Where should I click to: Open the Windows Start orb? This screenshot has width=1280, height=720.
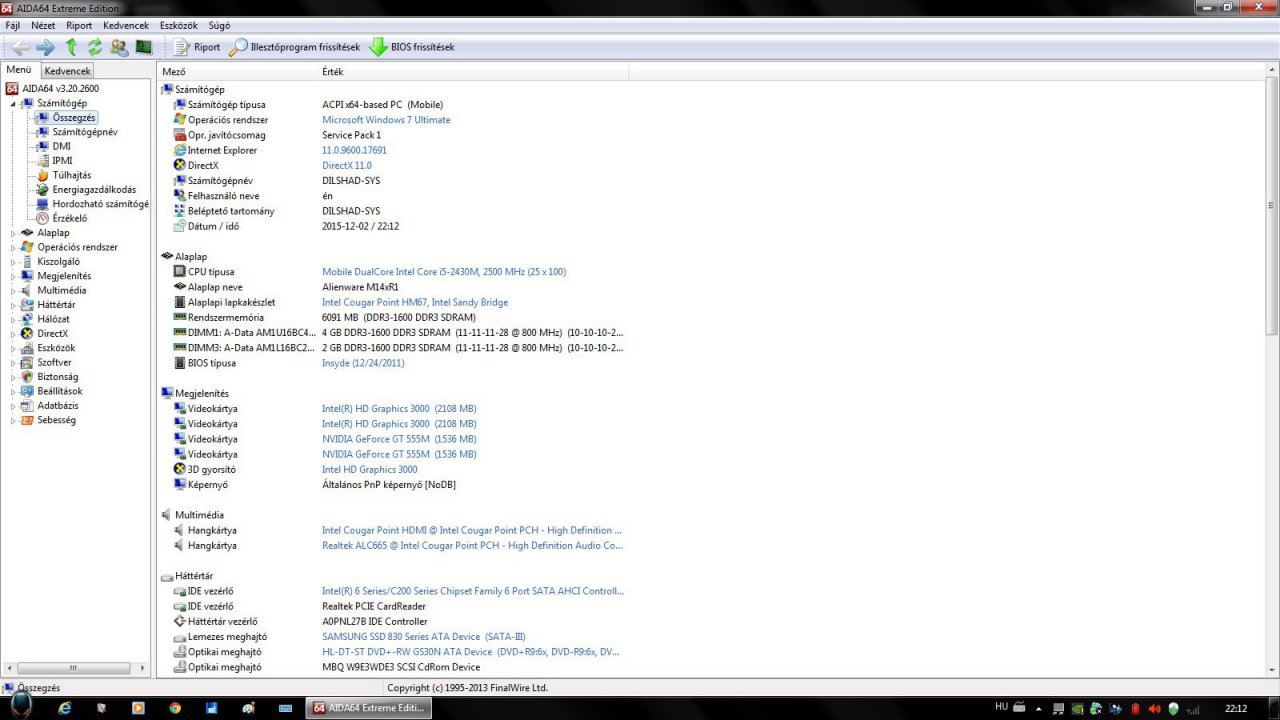[x=20, y=707]
